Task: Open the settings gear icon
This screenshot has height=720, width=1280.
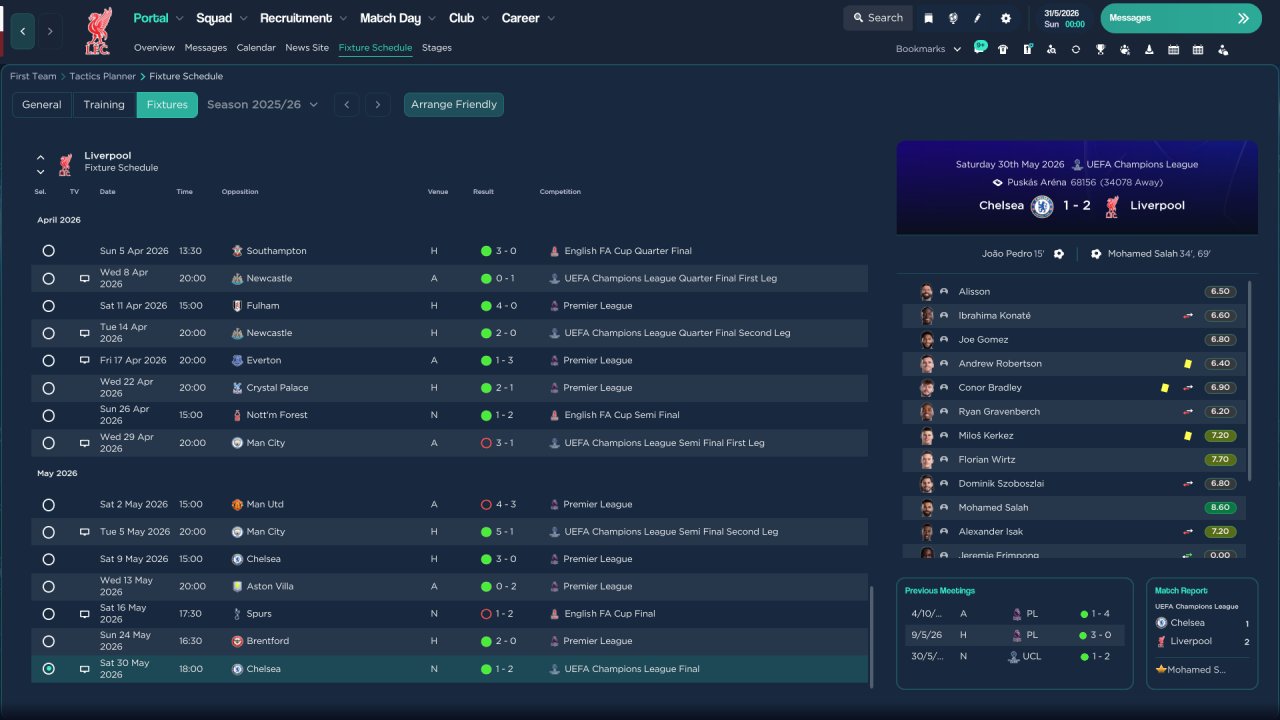Action: click(x=1006, y=18)
